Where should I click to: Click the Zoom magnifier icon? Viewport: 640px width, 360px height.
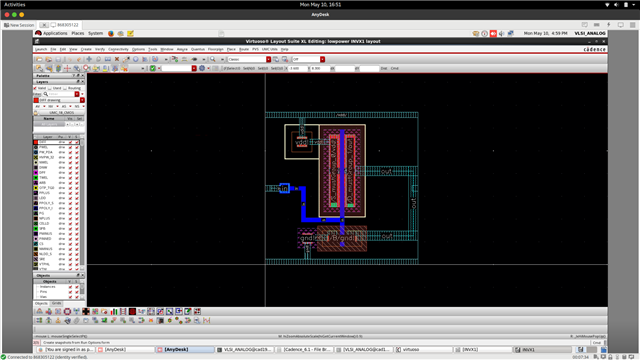coord(213,59)
